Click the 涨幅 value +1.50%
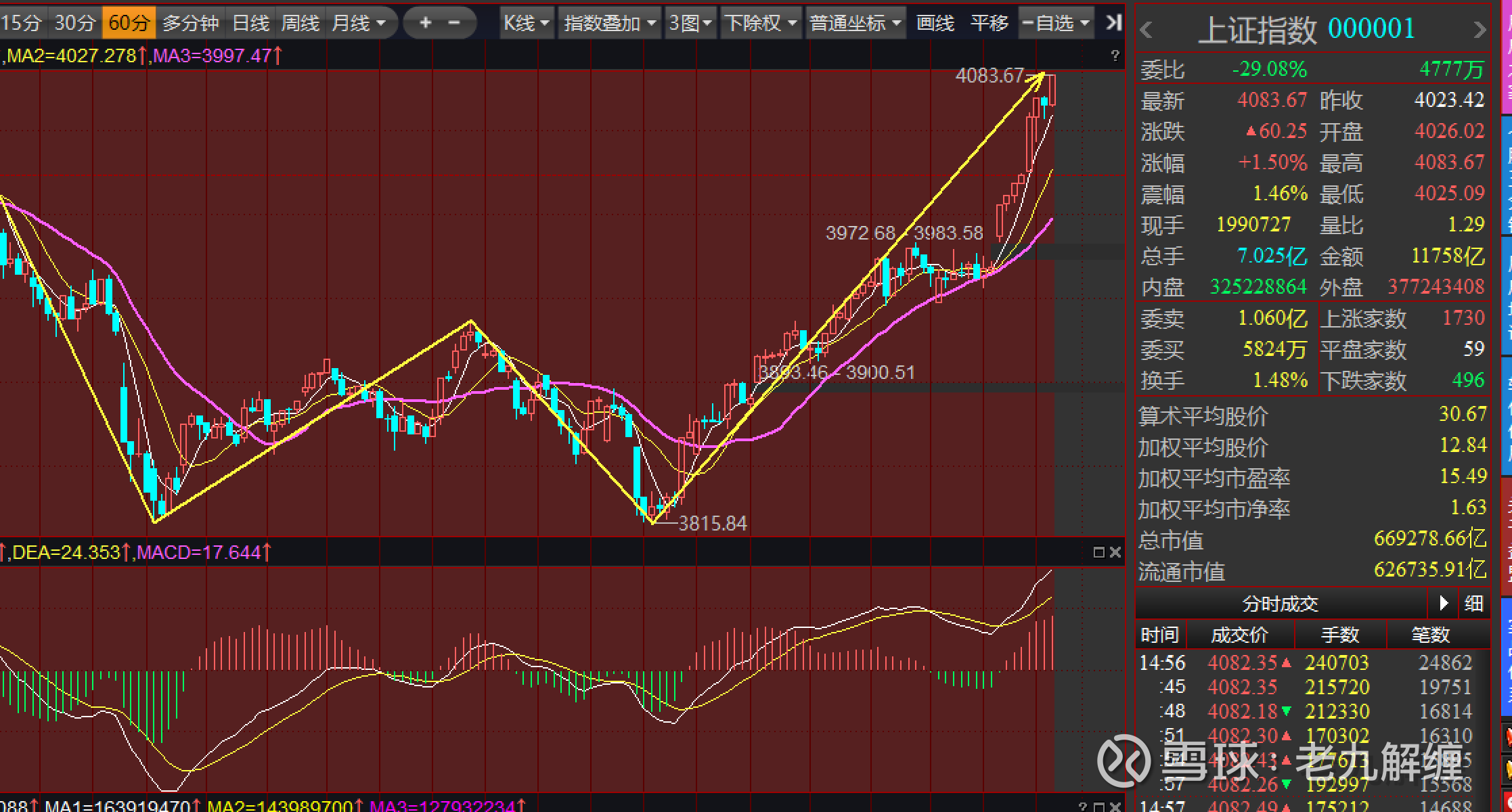The height and width of the screenshot is (812, 1512). pyautogui.click(x=1272, y=162)
